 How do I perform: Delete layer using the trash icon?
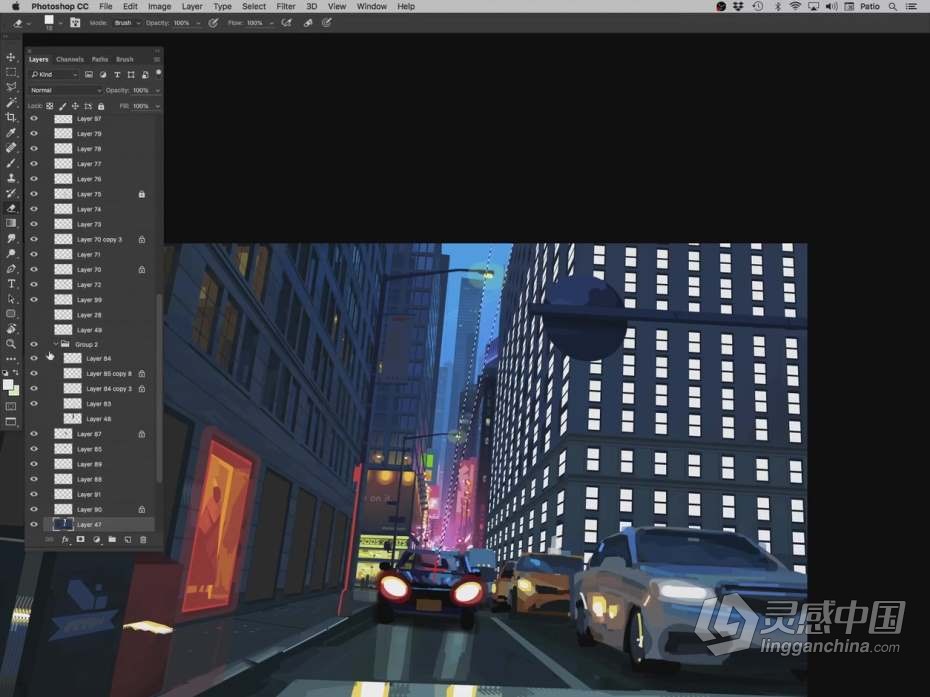[x=143, y=540]
